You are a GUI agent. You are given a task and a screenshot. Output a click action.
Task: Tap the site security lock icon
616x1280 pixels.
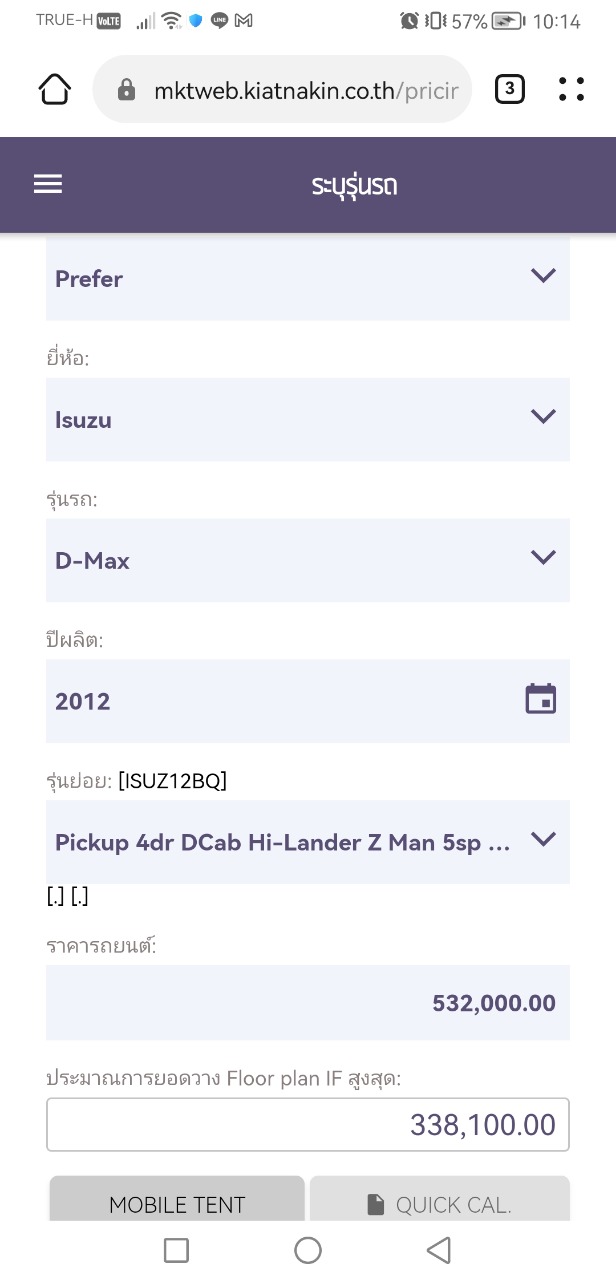click(127, 91)
